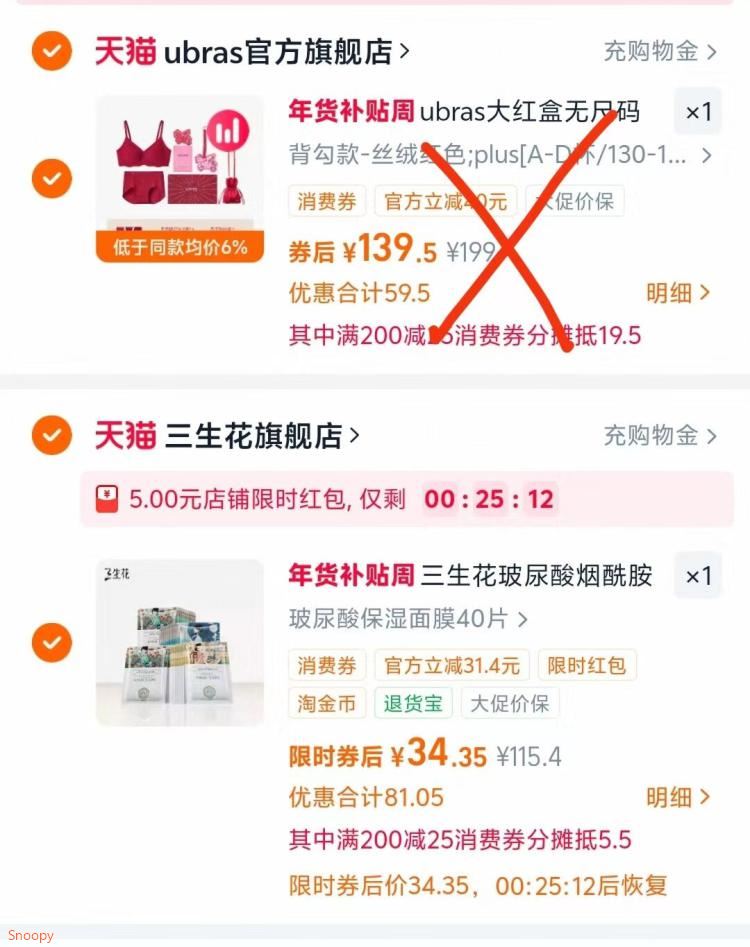Tap the chart icon on the ubras thumbnail
Viewport: 750px width, 947px height.
pyautogui.click(x=228, y=131)
